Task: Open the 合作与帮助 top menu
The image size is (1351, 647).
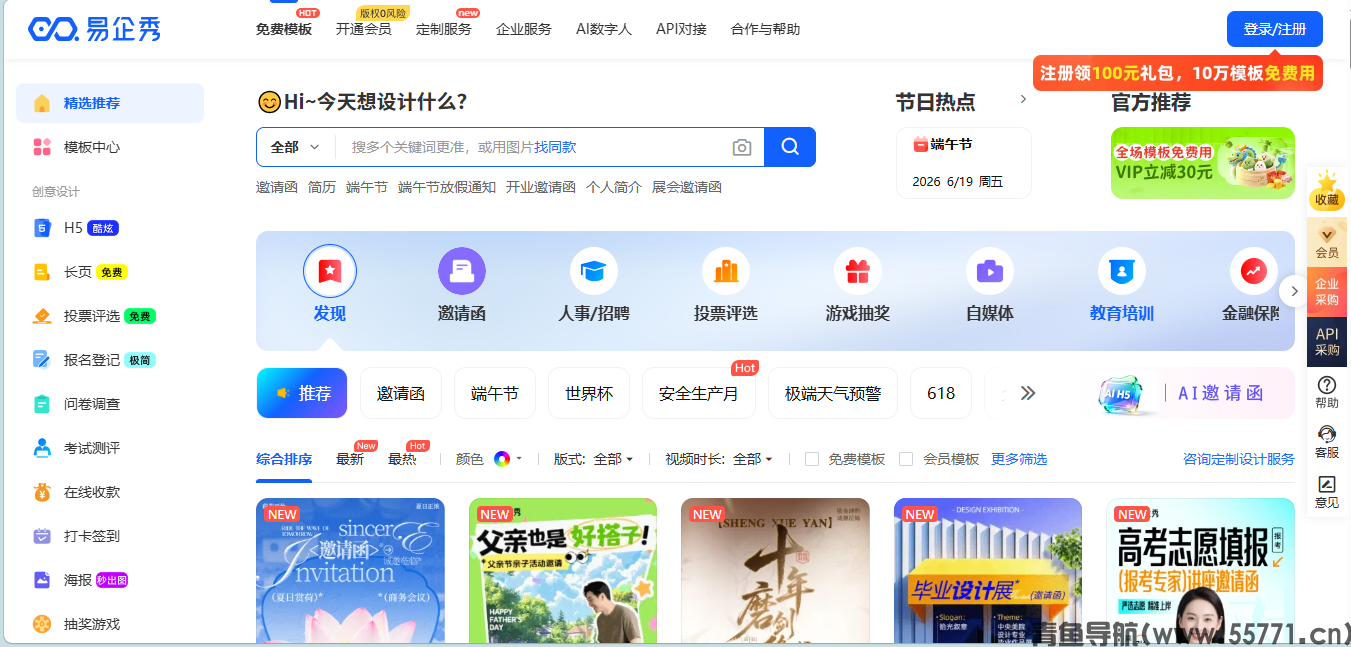Action: click(766, 29)
